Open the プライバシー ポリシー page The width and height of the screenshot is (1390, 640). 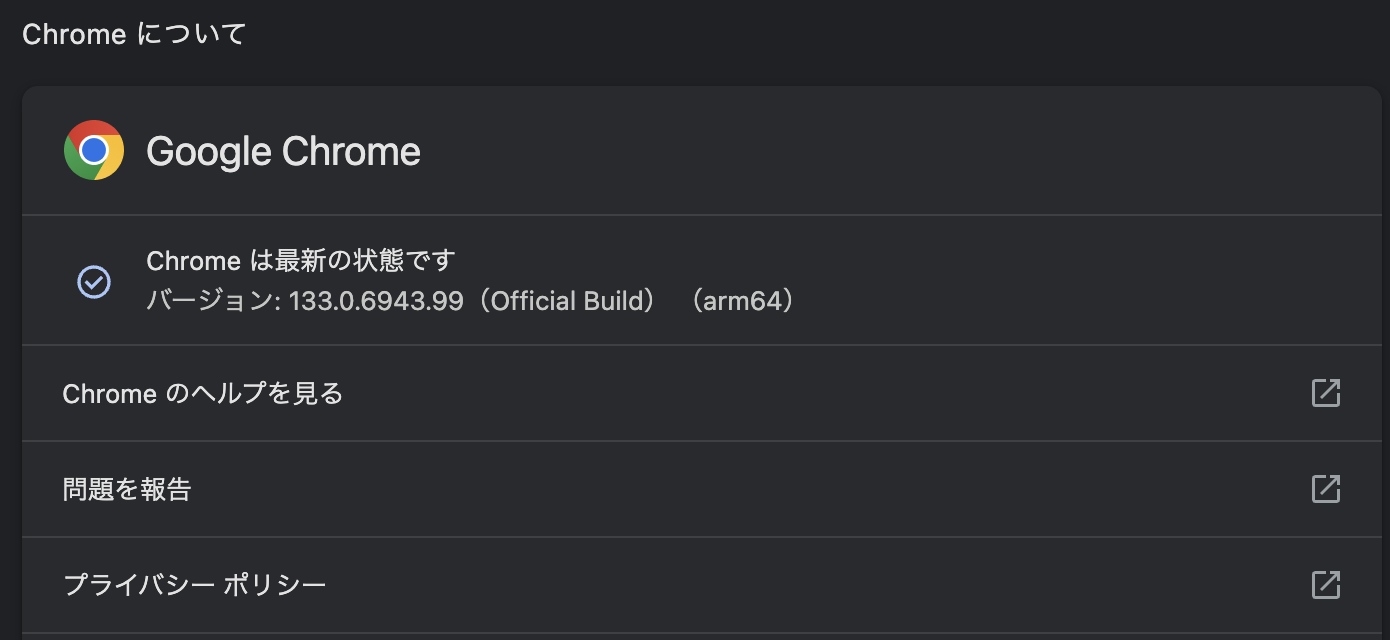coord(195,585)
